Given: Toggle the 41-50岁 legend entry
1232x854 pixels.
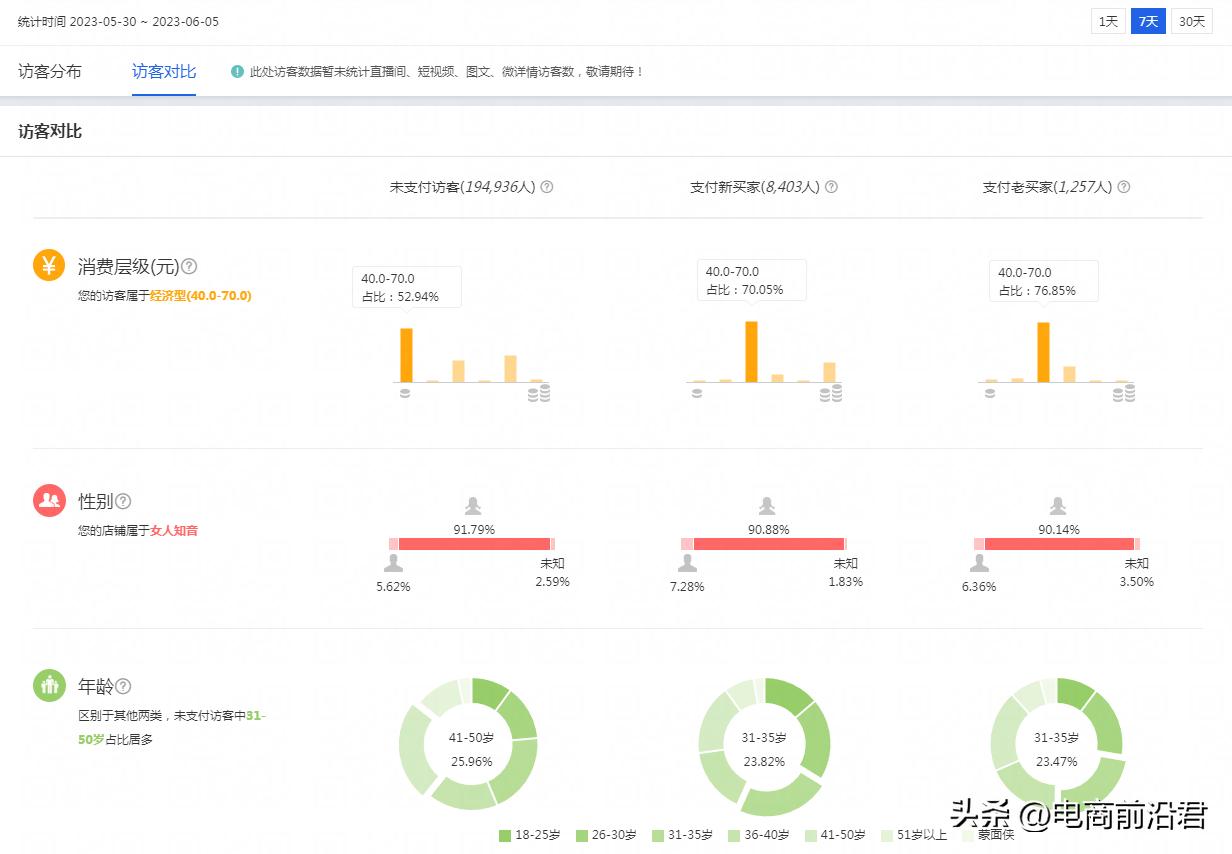Looking at the screenshot, I should pyautogui.click(x=836, y=835).
